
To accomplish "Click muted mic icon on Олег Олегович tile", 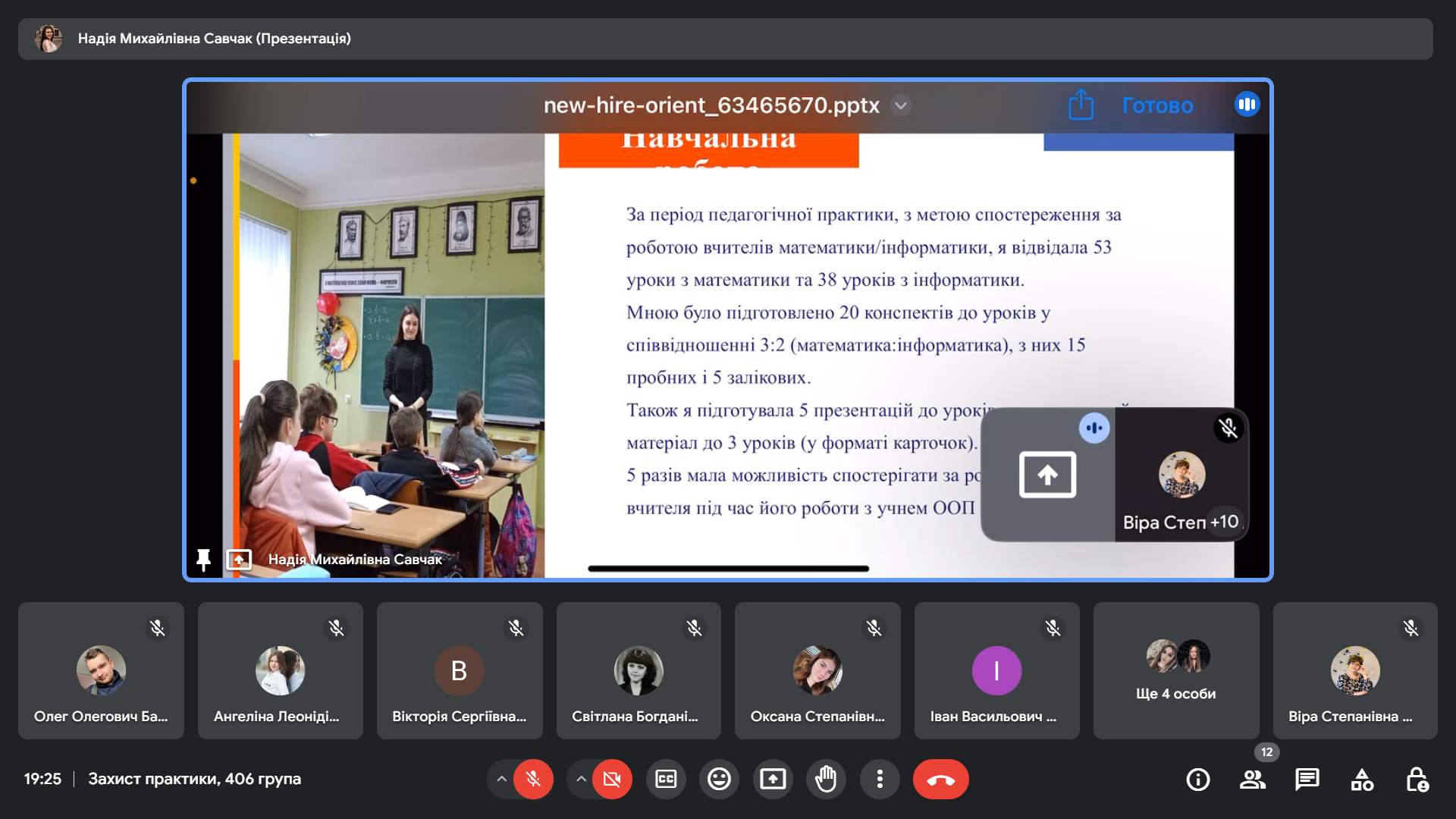I will 157,628.
